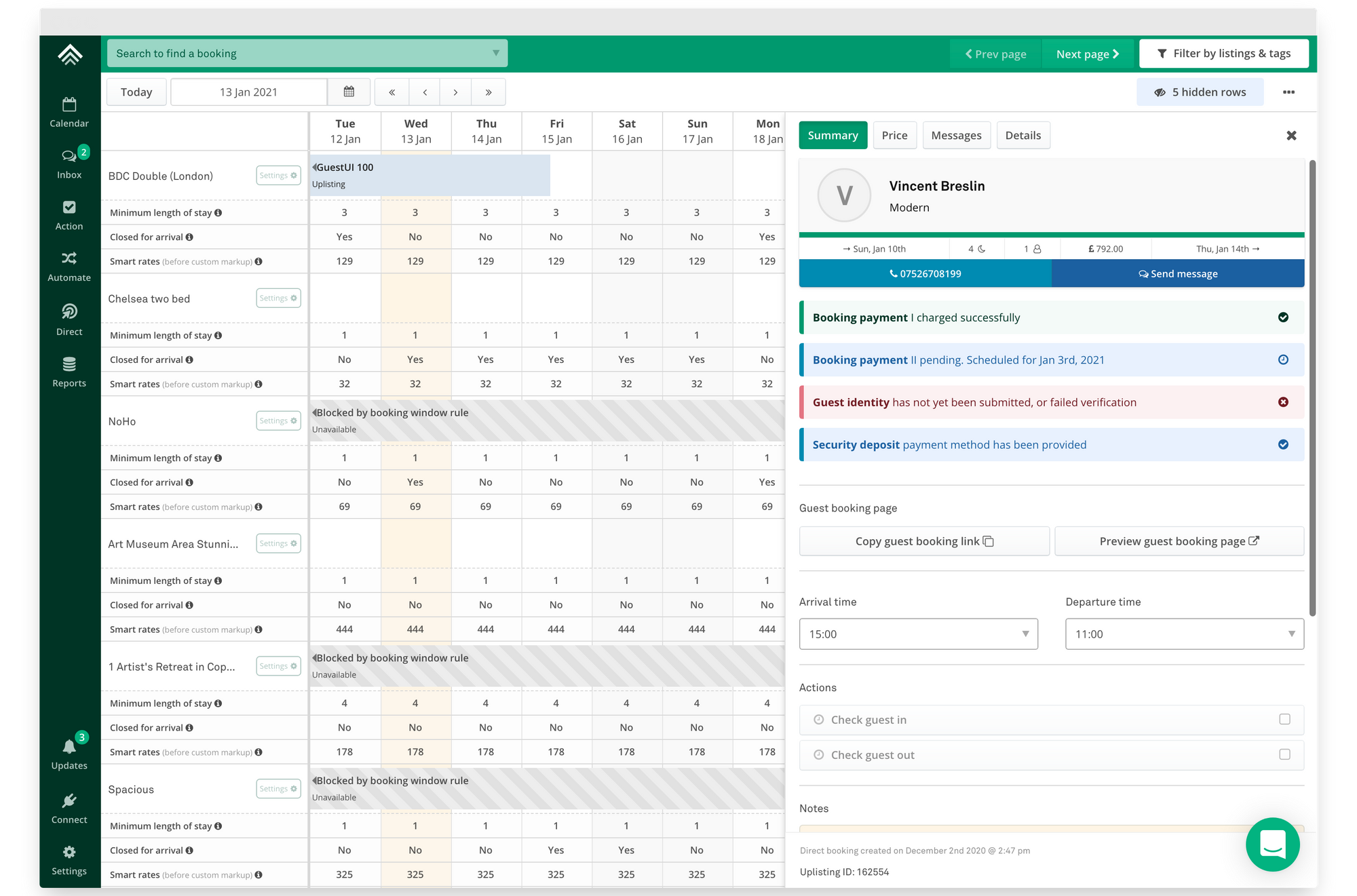The width and height of the screenshot is (1357, 896).
Task: Tick the Check guest in checkbox
Action: [x=1284, y=719]
